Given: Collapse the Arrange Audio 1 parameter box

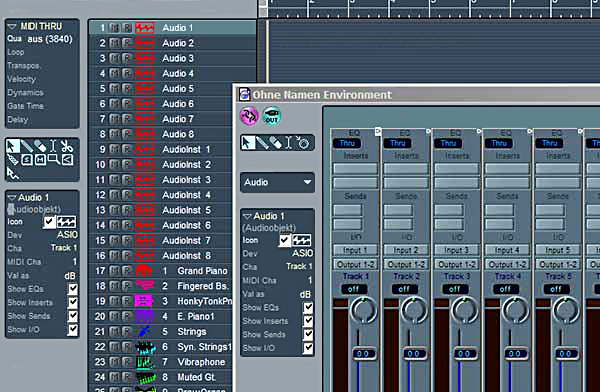Looking at the screenshot, I should click(12, 198).
